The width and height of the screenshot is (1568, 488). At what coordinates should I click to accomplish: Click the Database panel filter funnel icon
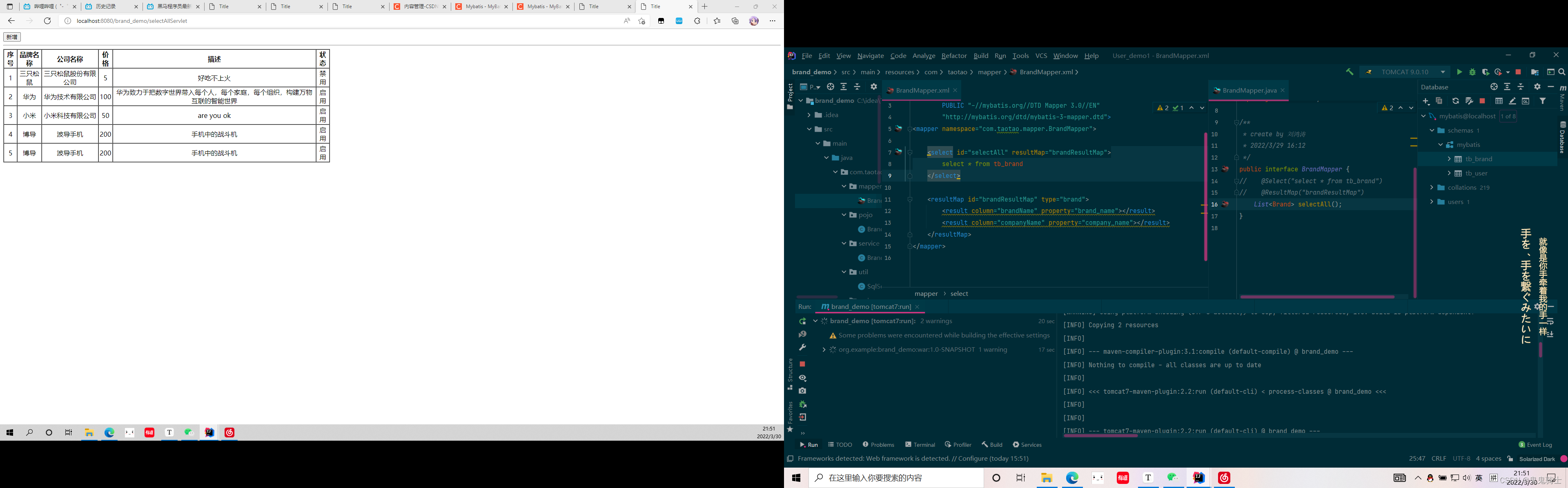pyautogui.click(x=1542, y=101)
